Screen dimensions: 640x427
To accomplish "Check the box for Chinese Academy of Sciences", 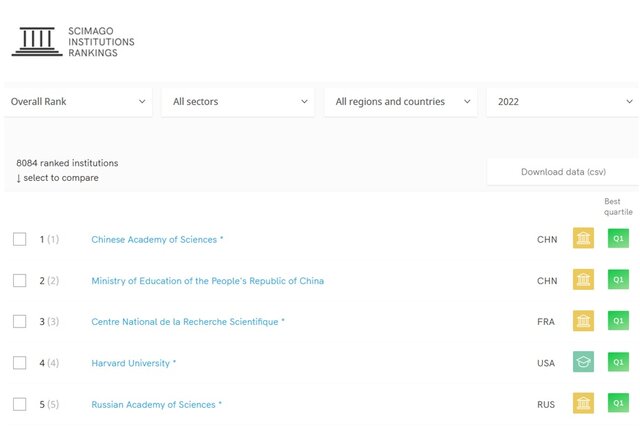I will [20, 239].
